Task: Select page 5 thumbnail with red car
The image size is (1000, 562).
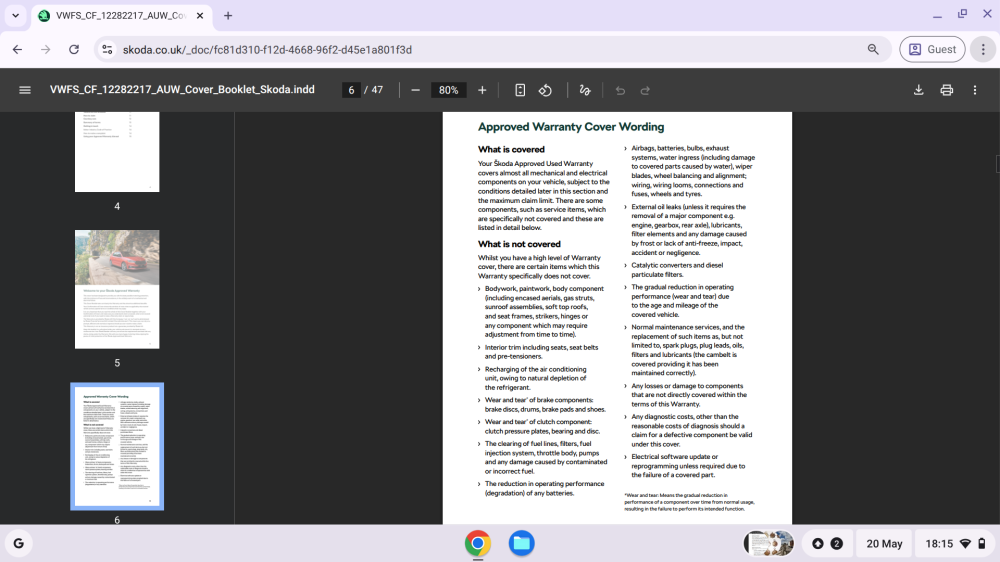Action: [x=117, y=289]
